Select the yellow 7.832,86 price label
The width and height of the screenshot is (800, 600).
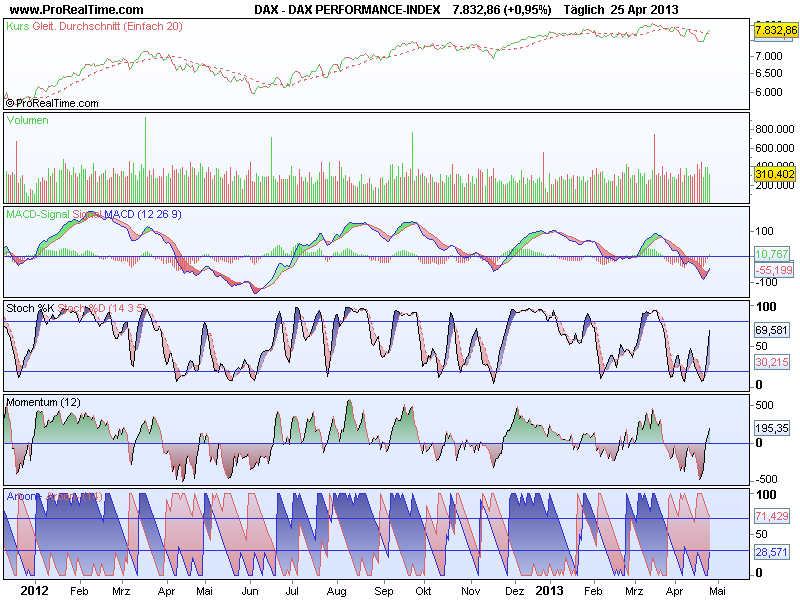pos(776,30)
